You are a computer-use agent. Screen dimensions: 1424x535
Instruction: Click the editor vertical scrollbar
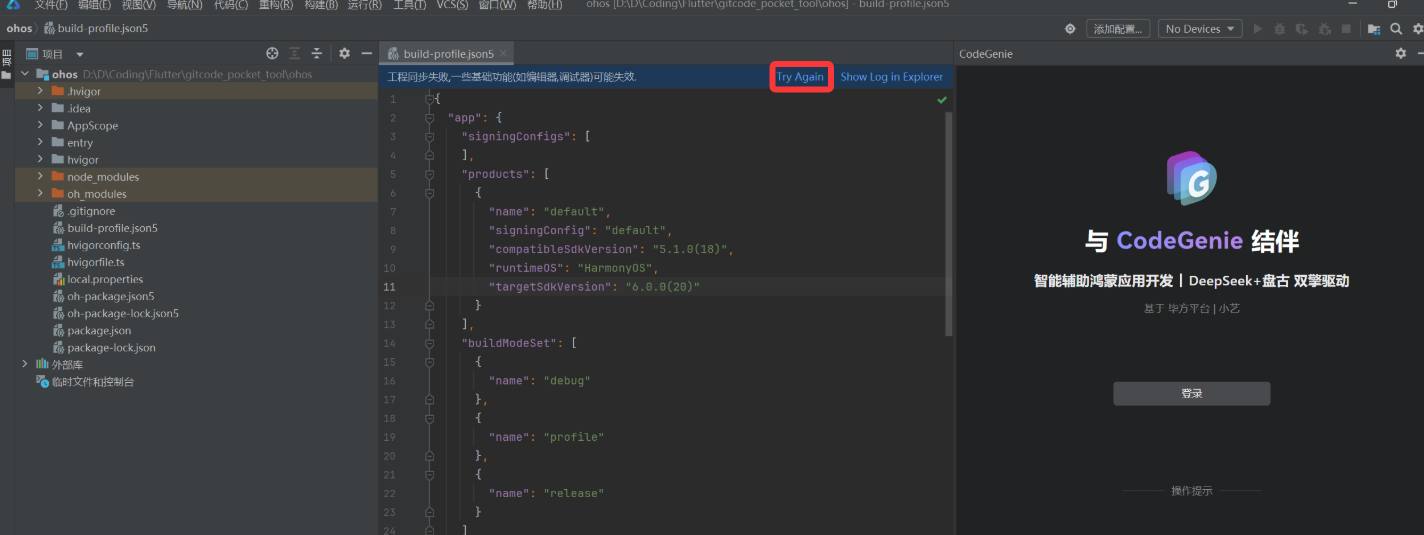[x=950, y=225]
